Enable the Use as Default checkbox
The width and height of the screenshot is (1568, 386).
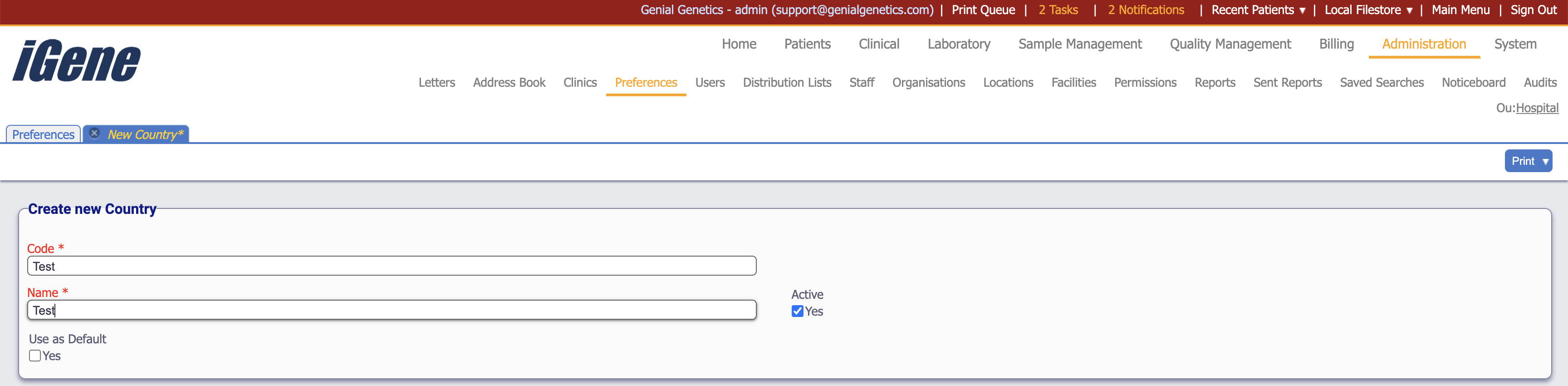pos(35,356)
